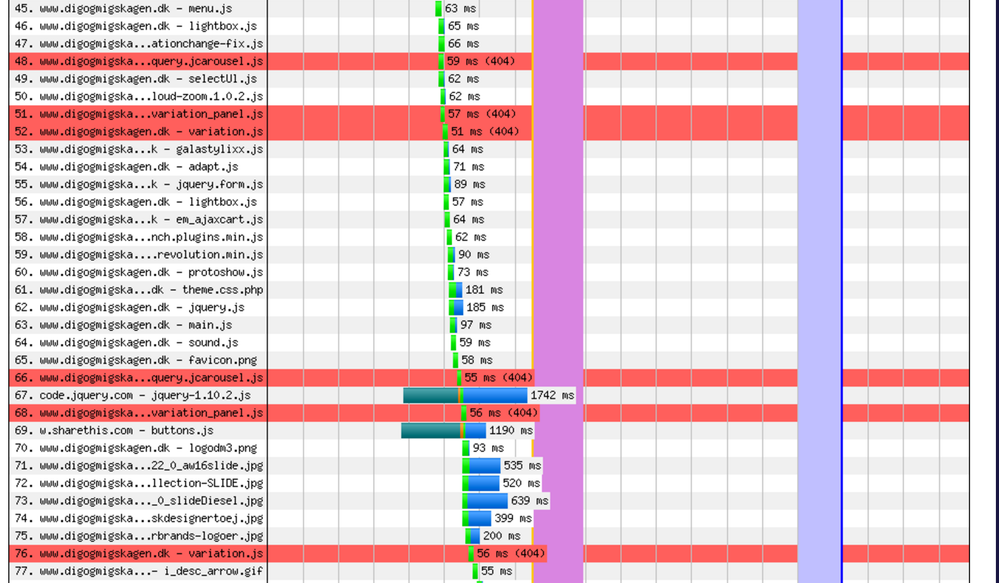Click the 535 ms aw16slide.jpg bar
999x583 pixels.
[483, 466]
